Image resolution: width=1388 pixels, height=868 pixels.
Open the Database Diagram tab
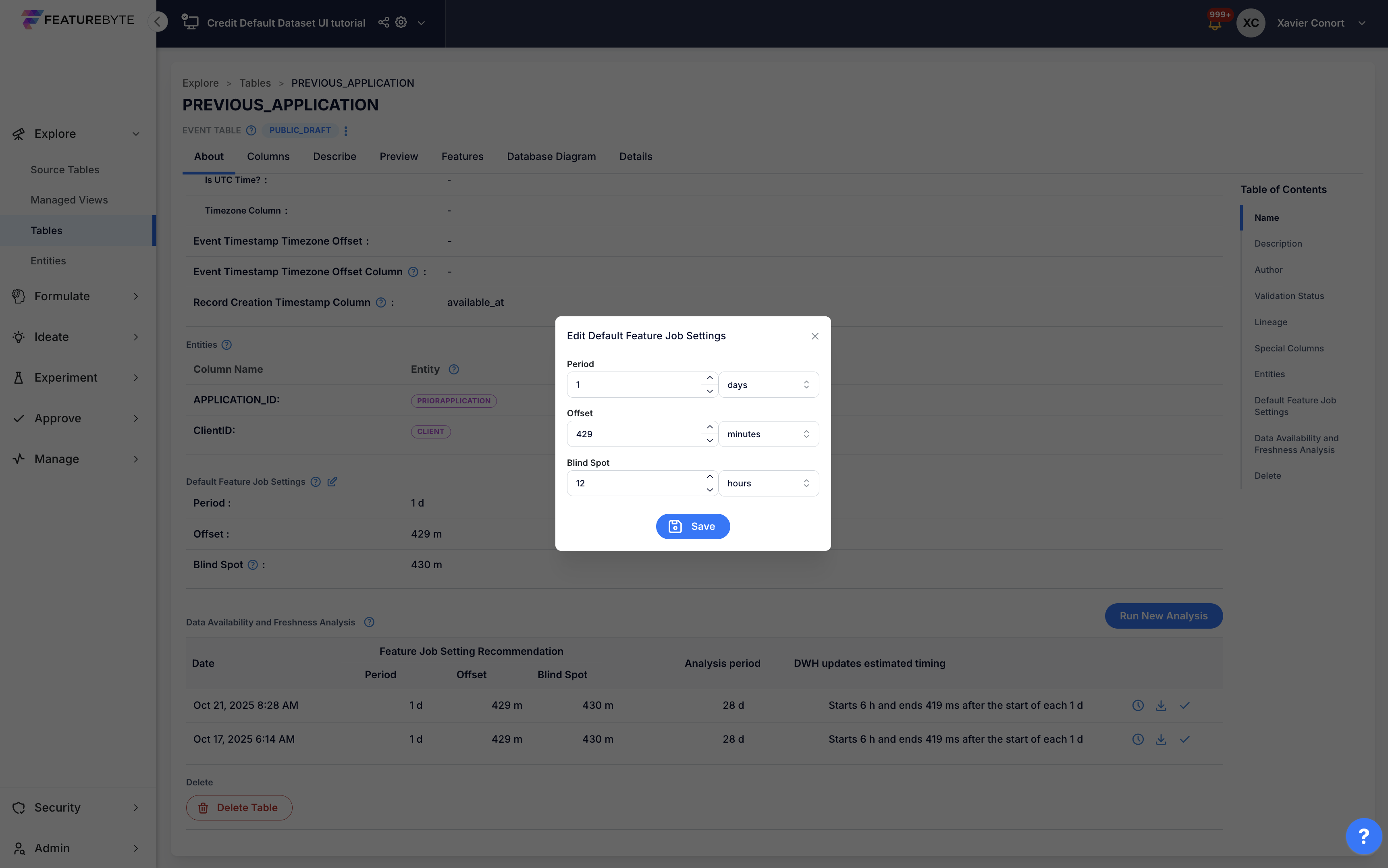[x=551, y=156]
